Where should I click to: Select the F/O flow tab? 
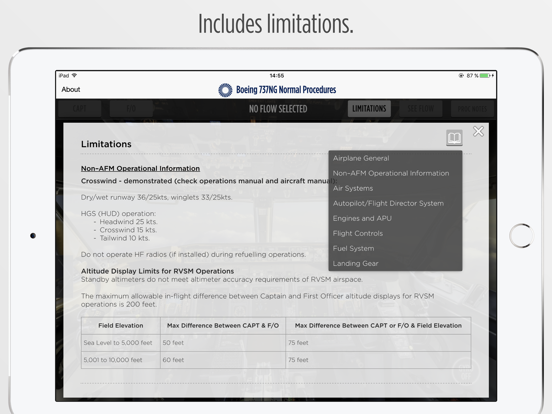pyautogui.click(x=131, y=108)
